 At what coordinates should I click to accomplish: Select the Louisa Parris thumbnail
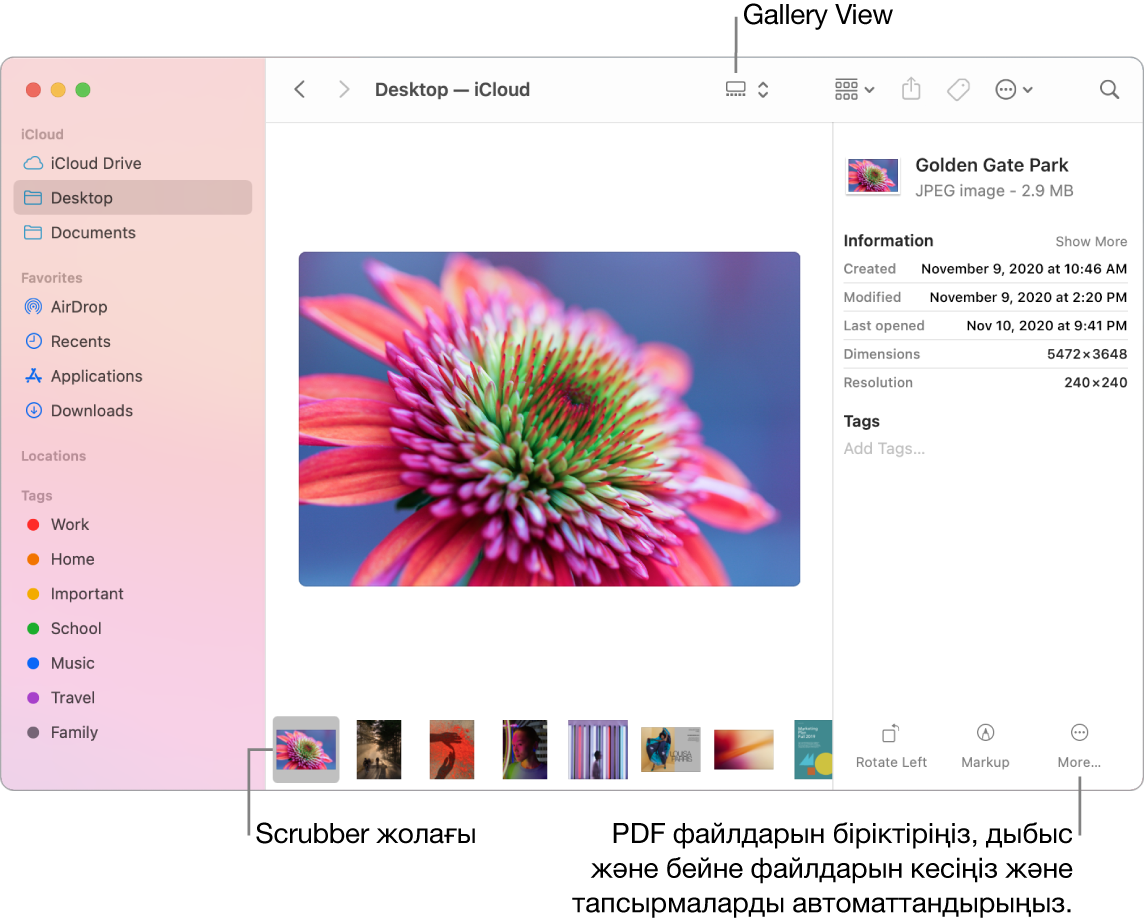670,749
